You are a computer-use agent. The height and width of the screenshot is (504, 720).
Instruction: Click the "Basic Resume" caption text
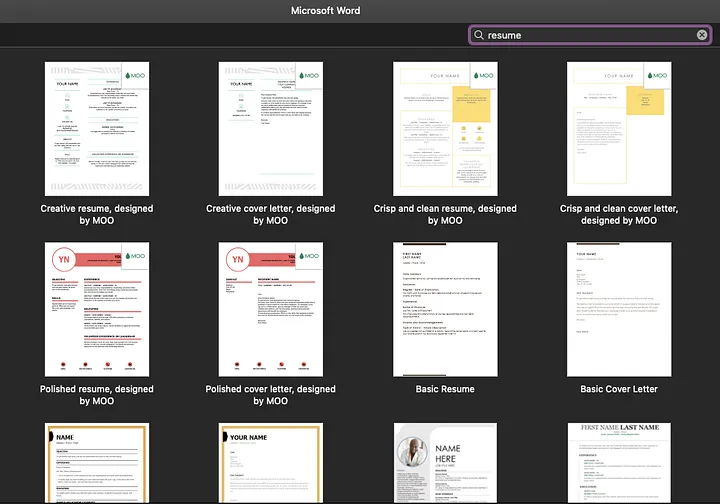445,389
